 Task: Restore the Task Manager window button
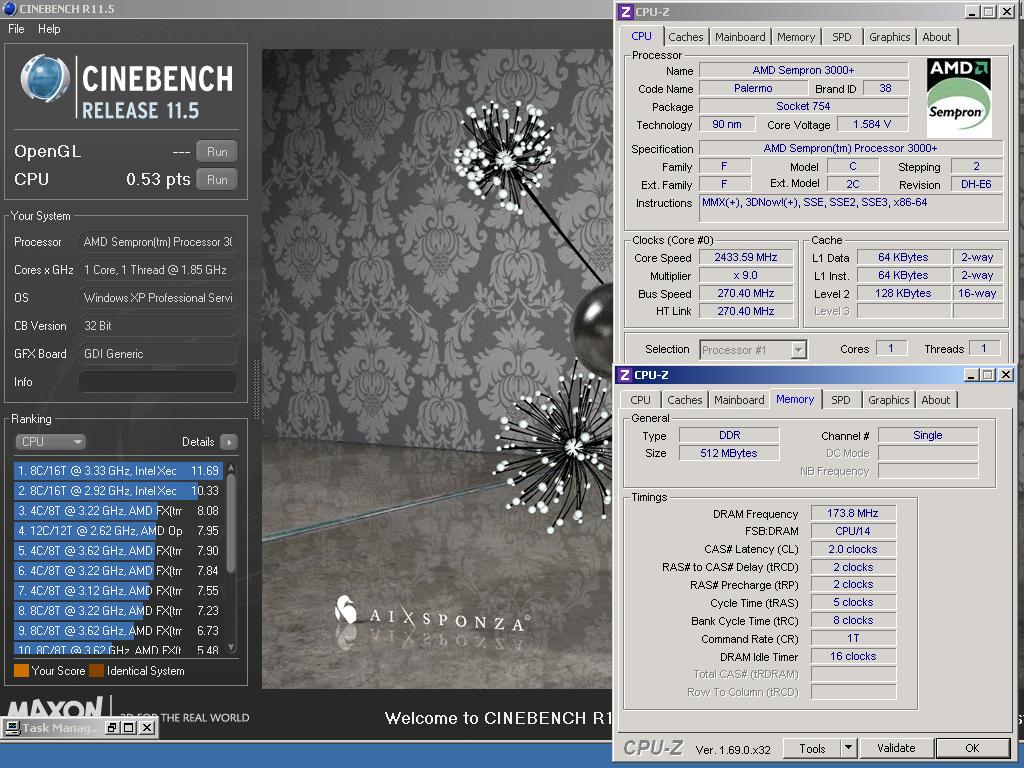click(x=112, y=728)
